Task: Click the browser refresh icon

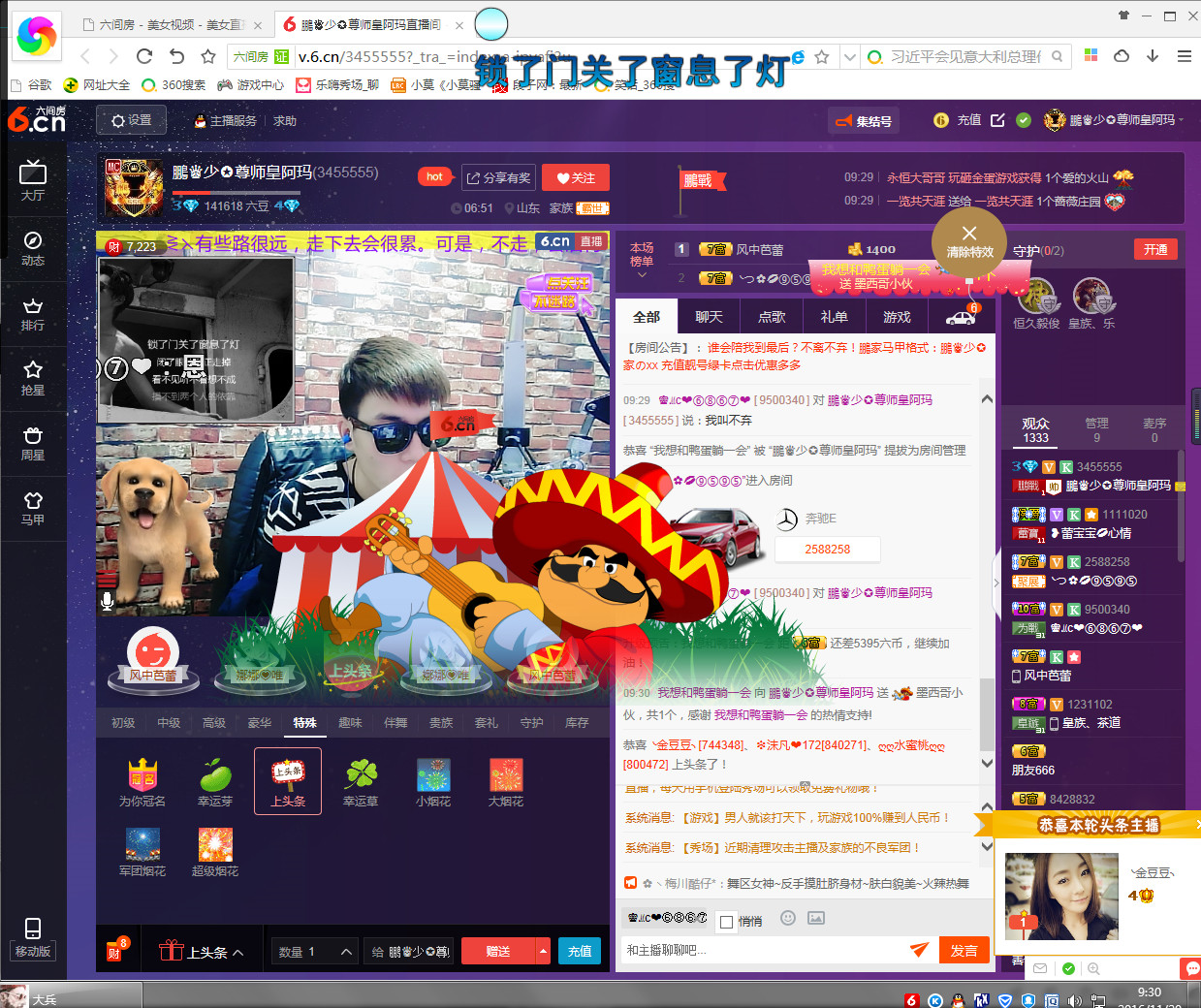Action: [x=144, y=56]
